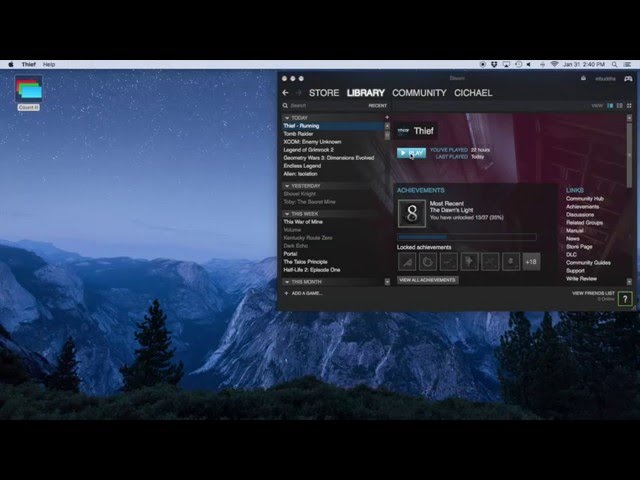Open VIEW FRIENDS LIST

coord(593,293)
